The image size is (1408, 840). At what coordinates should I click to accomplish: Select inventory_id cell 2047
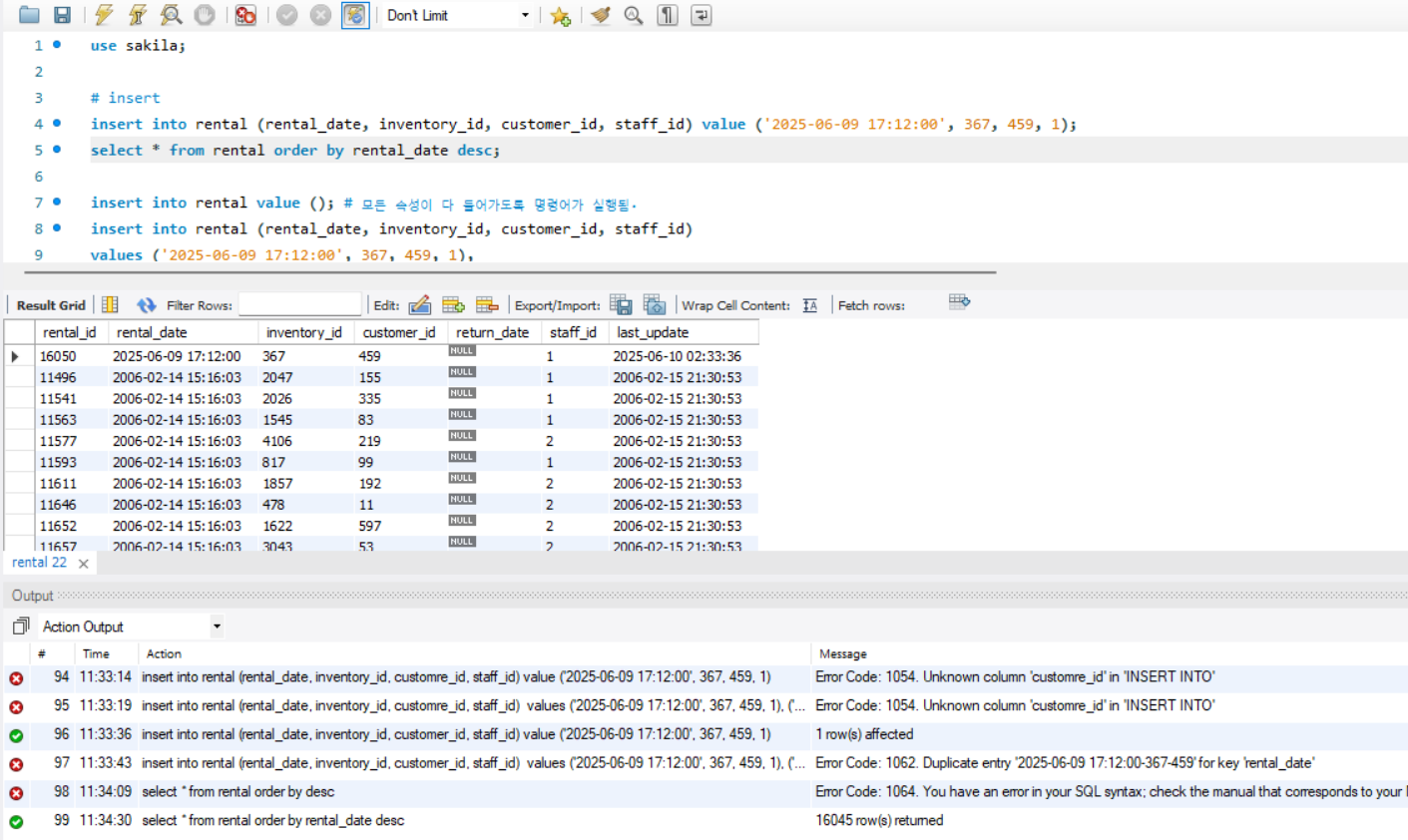pyautogui.click(x=306, y=377)
